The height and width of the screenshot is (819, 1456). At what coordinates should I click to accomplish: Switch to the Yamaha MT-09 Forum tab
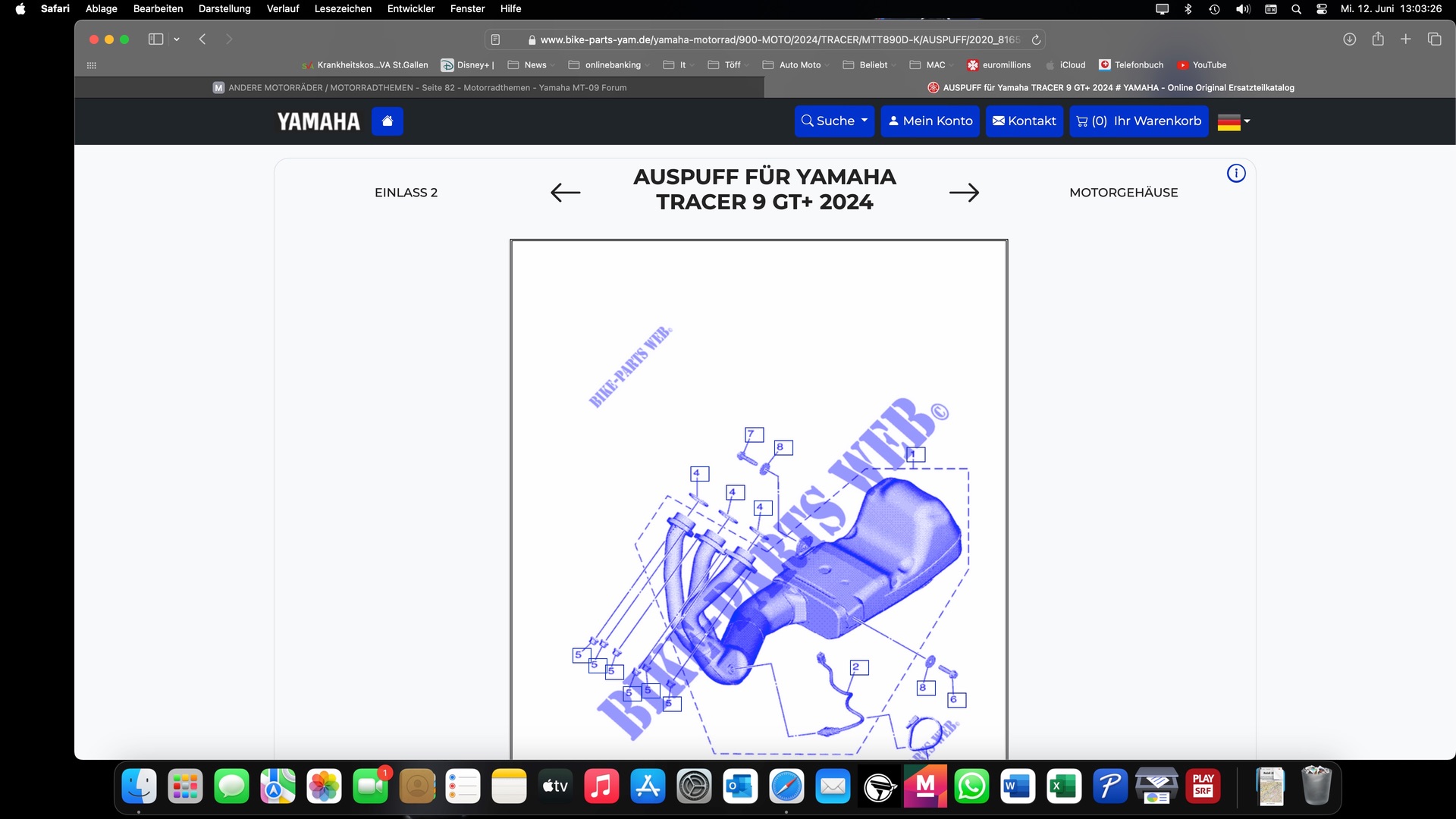coord(420,88)
